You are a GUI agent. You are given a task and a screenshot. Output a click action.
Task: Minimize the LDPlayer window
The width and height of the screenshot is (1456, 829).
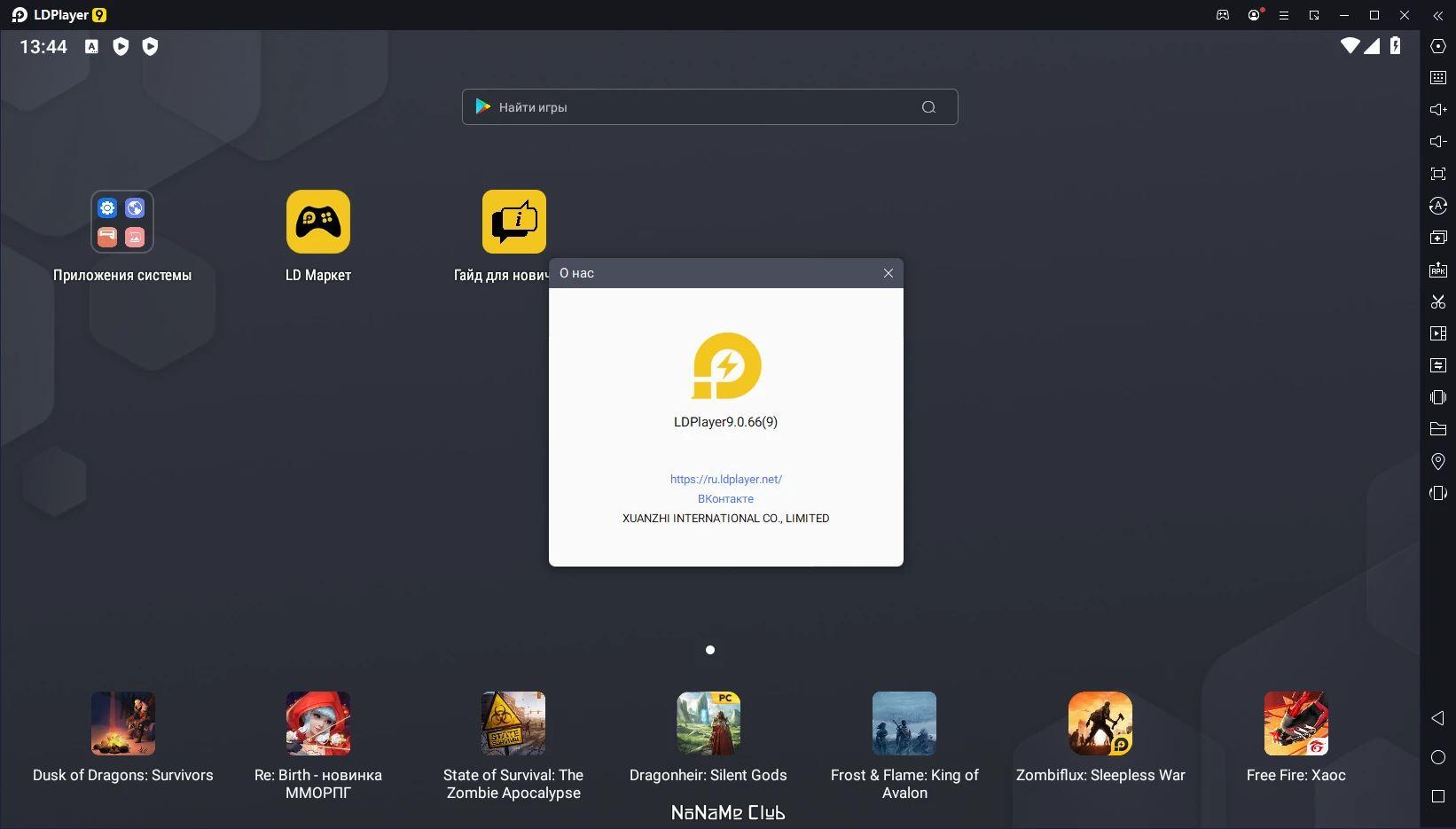coord(1344,15)
